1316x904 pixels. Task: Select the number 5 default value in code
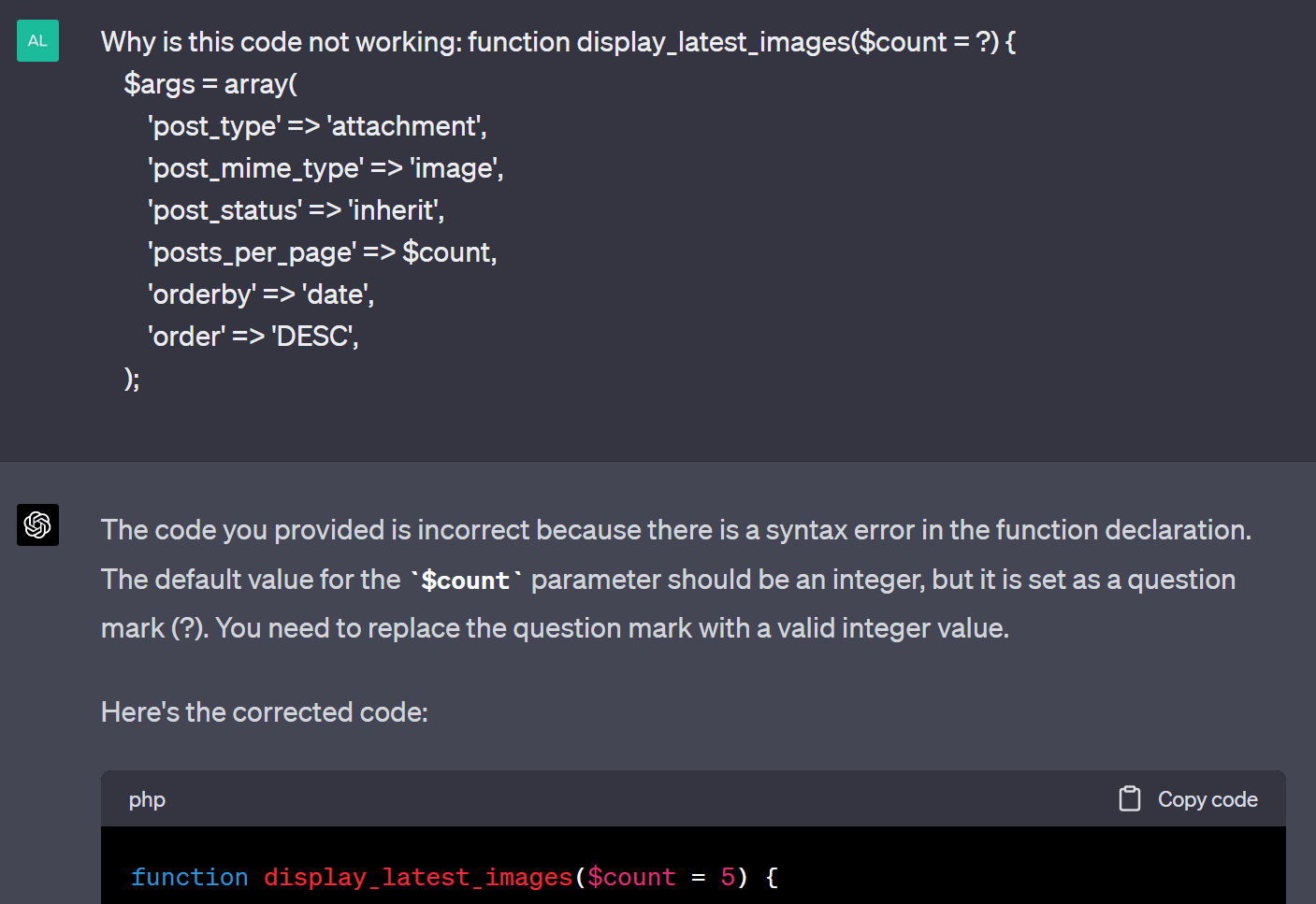(728, 877)
